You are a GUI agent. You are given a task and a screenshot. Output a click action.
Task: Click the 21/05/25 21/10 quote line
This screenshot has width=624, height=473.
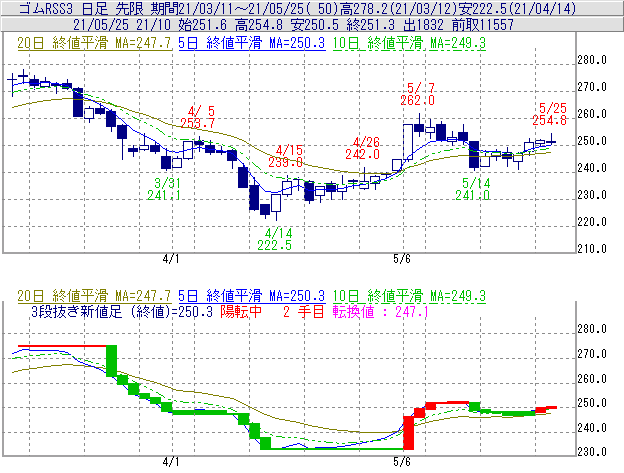293,25
